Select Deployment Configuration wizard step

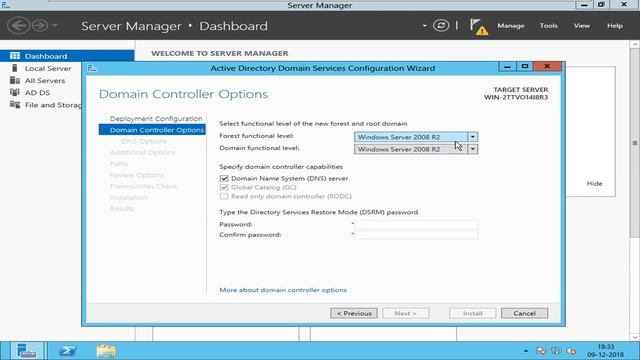pyautogui.click(x=156, y=118)
